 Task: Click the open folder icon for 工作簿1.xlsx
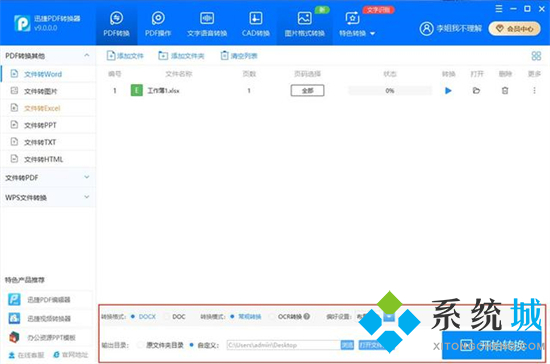476,91
